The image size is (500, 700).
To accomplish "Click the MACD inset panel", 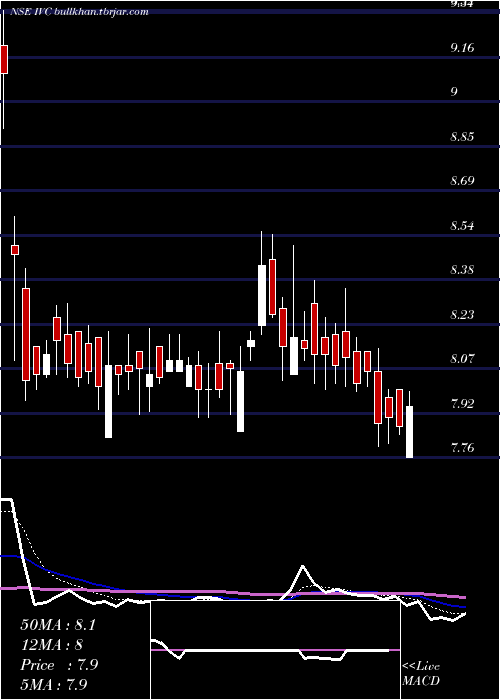I will [x=275, y=650].
